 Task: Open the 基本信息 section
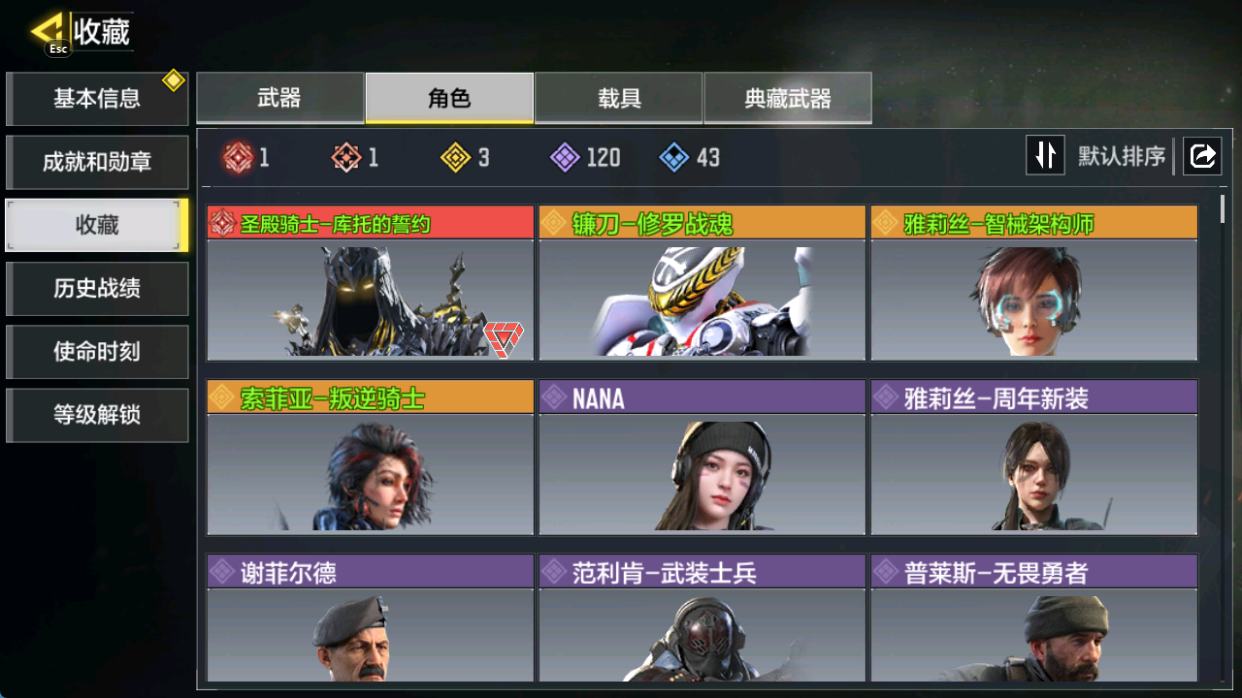point(97,98)
